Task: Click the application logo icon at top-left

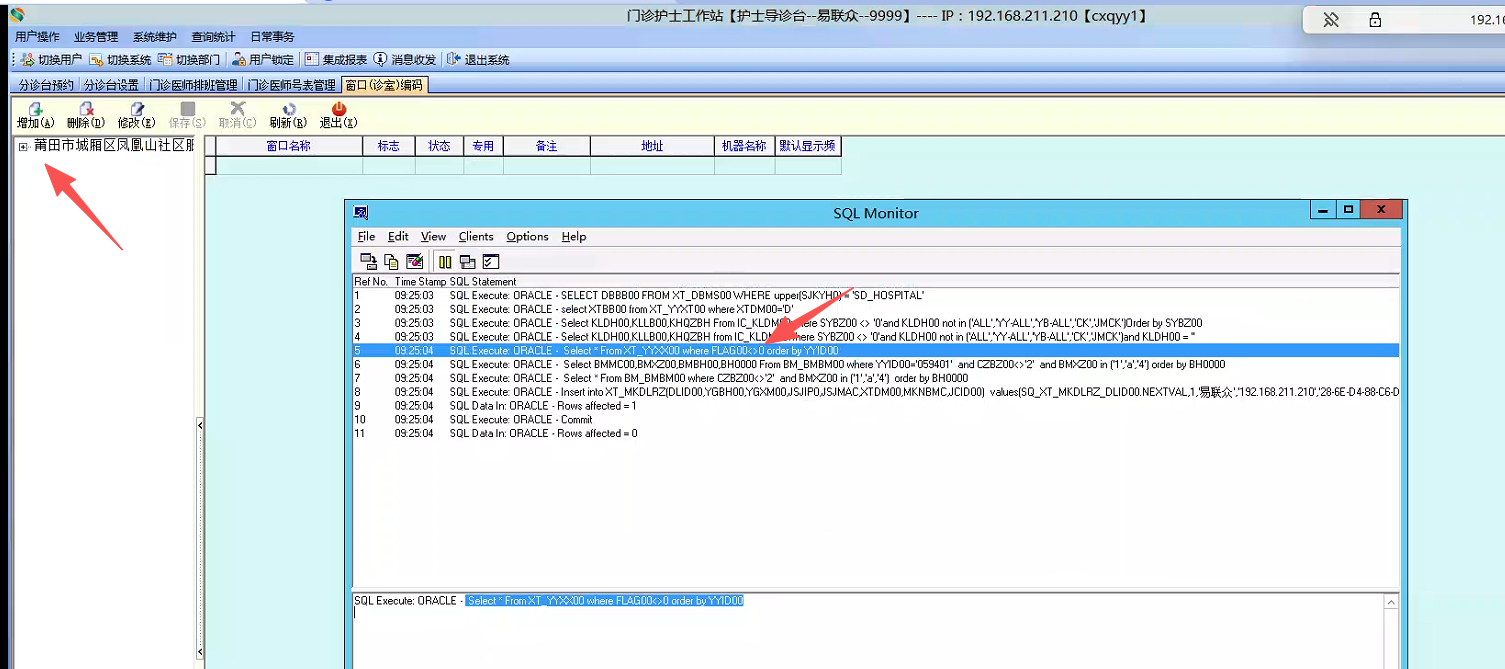Action: click(x=16, y=15)
